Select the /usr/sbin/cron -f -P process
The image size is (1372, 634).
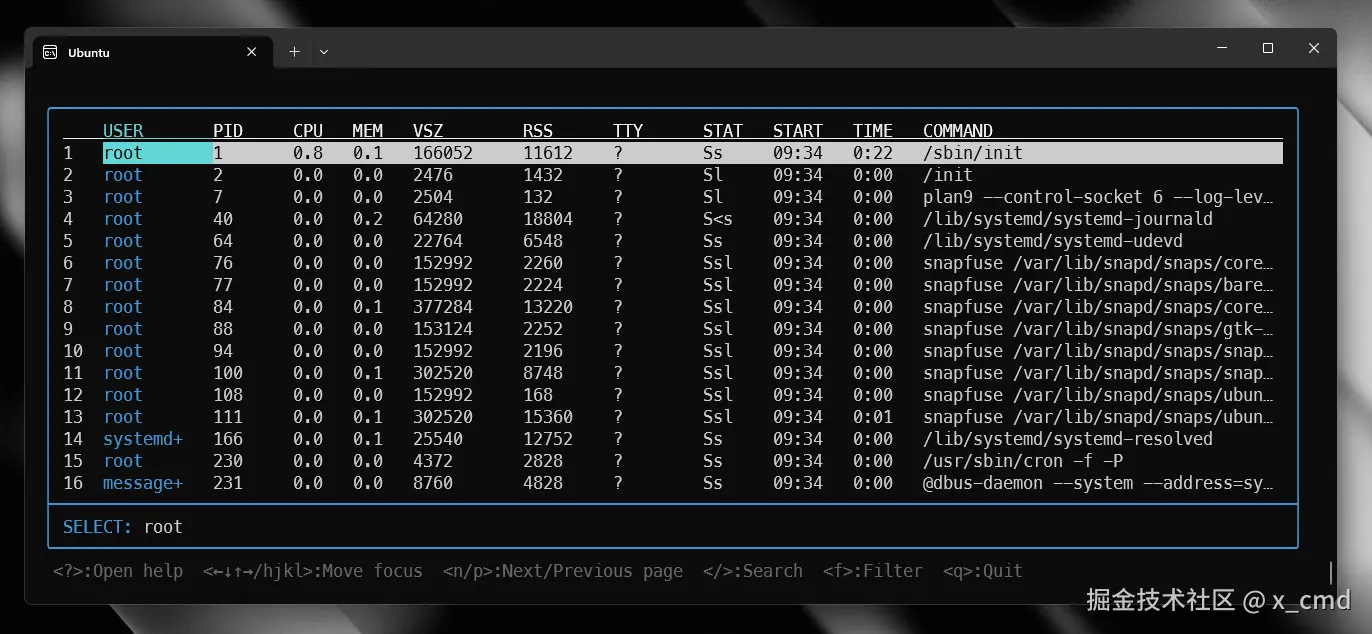[x=1023, y=461]
